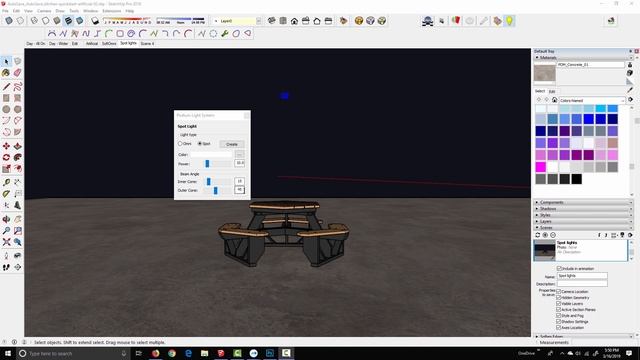640x360 pixels.
Task: Uncheck Camera Location property
Action: [559, 291]
